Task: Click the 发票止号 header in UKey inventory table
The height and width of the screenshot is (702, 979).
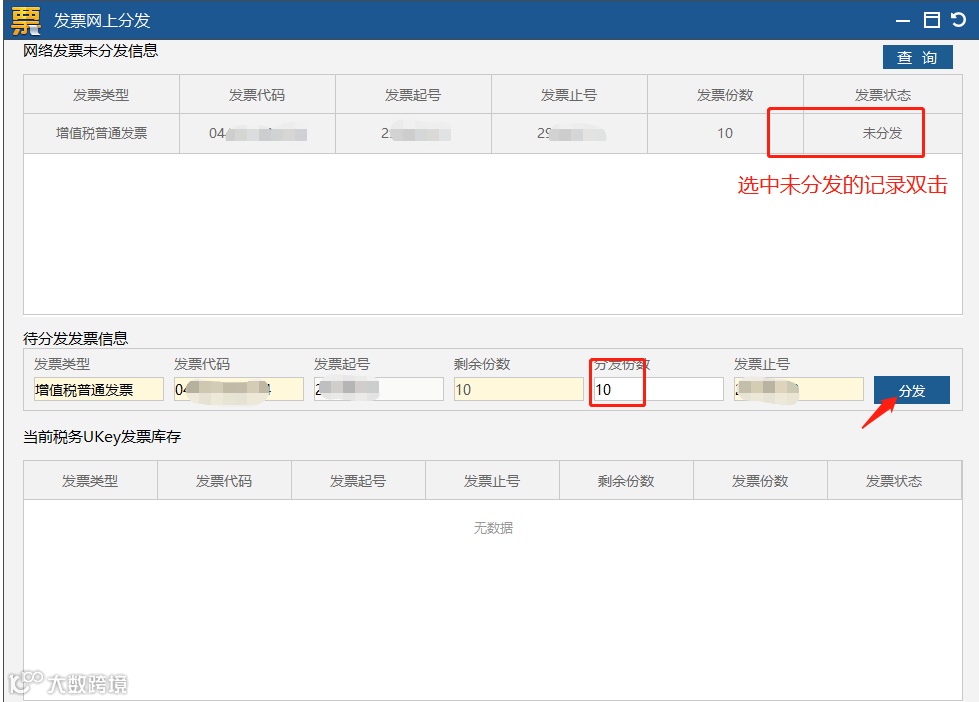Action: tap(492, 481)
